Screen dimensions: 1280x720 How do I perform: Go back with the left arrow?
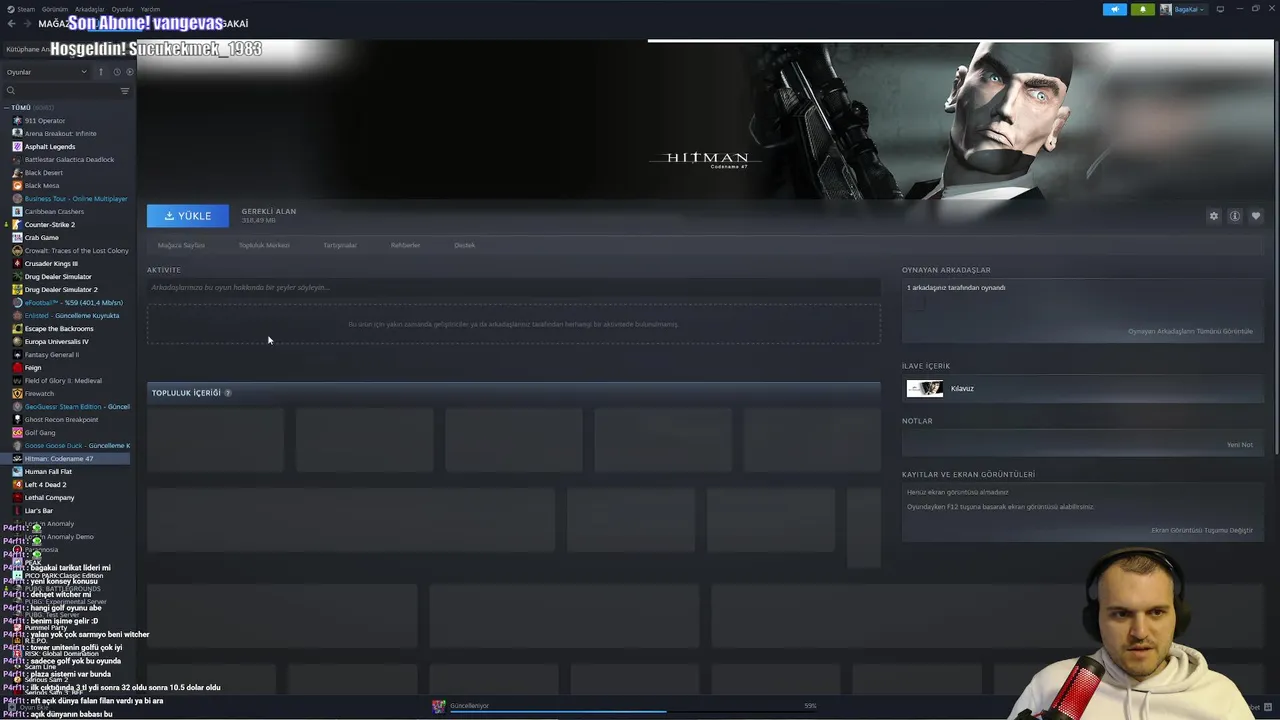12,23
